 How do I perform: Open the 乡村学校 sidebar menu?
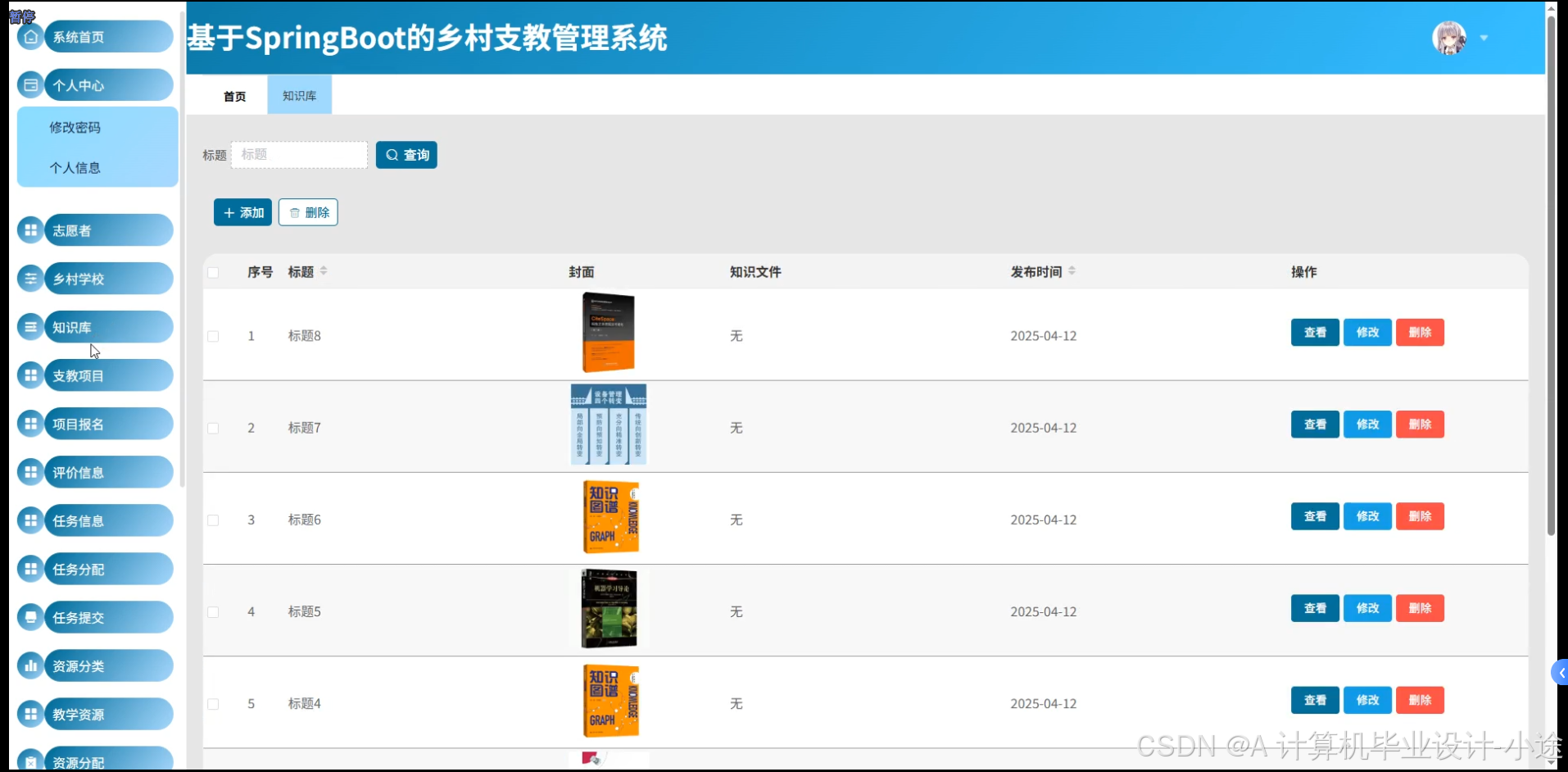108,279
